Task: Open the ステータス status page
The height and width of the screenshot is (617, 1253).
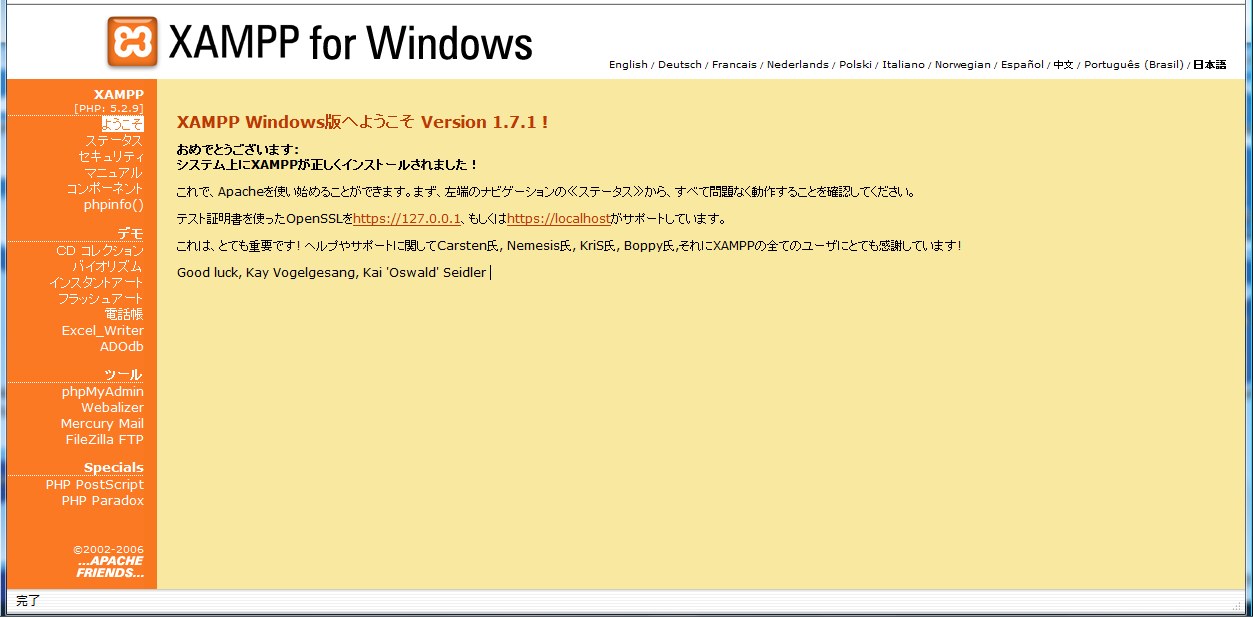Action: pyautogui.click(x=113, y=141)
